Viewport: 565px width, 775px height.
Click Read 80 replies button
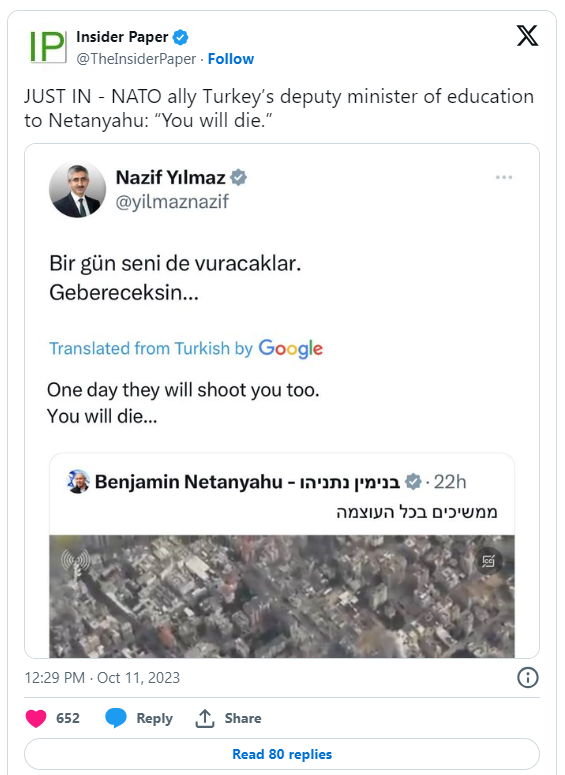click(282, 754)
